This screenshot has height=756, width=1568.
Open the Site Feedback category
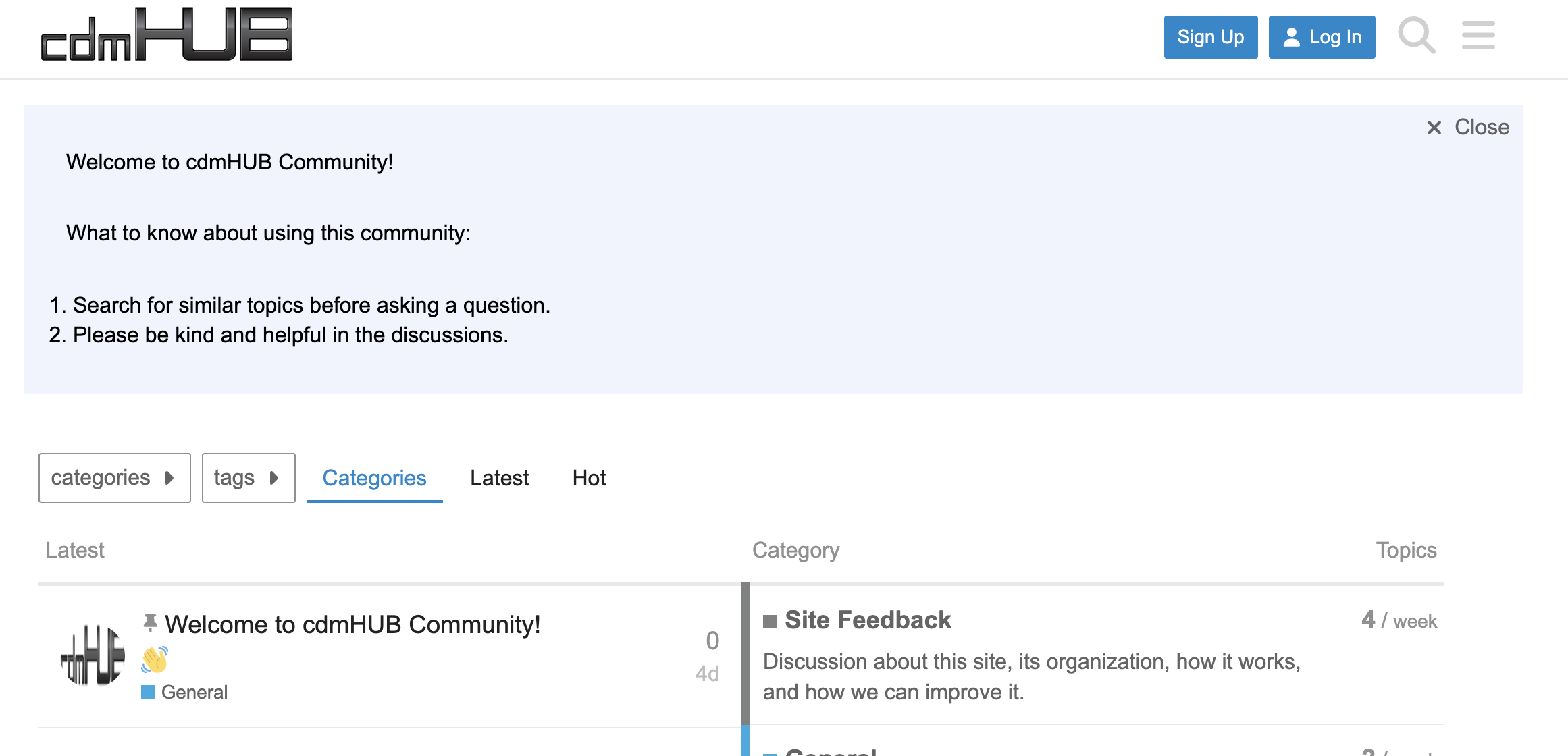pos(868,620)
